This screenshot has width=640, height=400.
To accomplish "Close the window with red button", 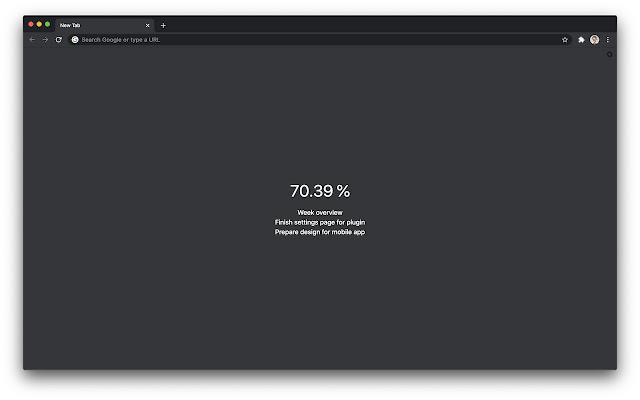I will click(x=31, y=24).
